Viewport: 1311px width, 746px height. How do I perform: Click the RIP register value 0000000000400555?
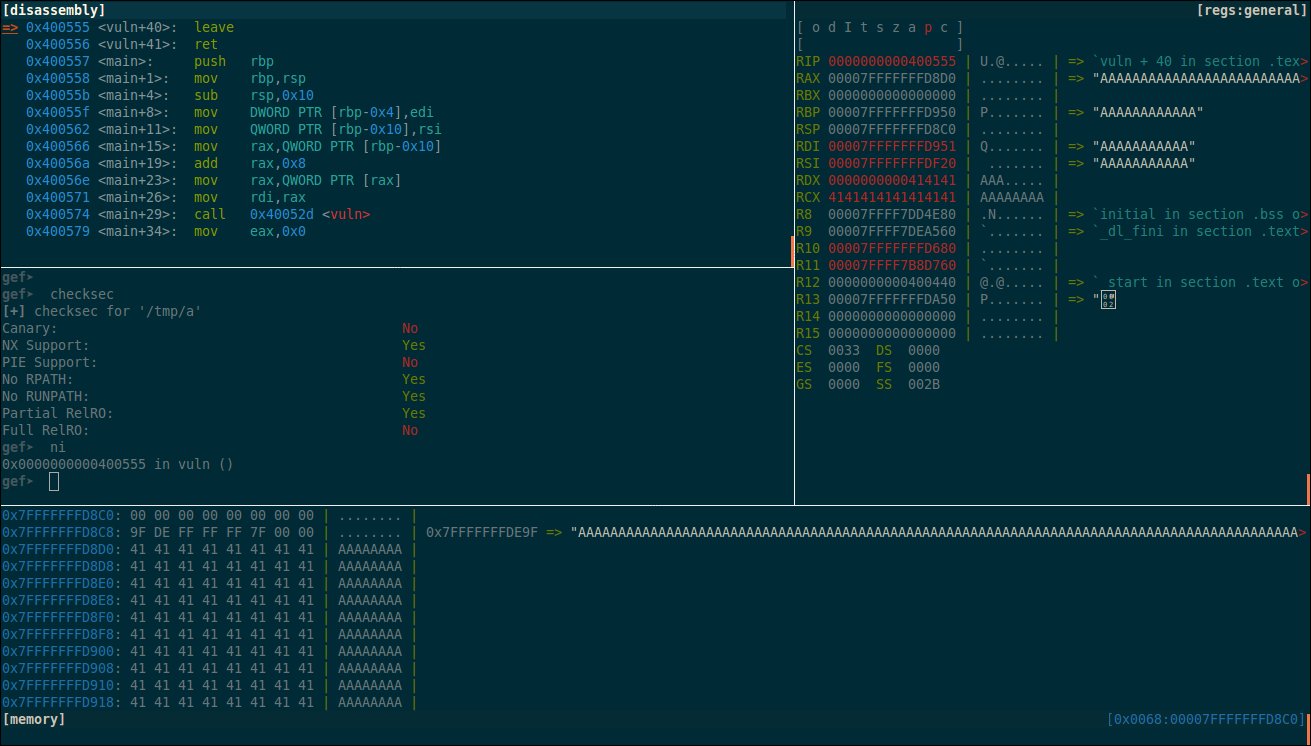tap(892, 61)
